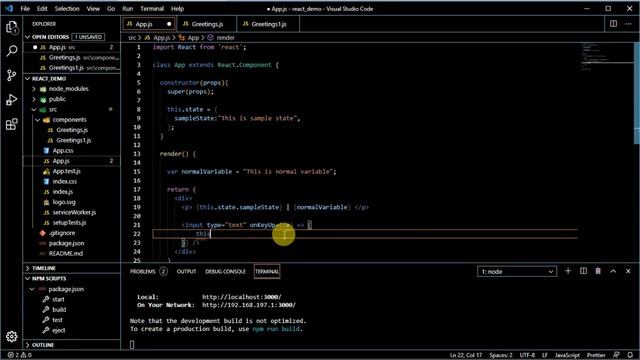Viewport: 640px width, 360px height.
Task: Open .gitignore in file tree
Action: coord(62,233)
